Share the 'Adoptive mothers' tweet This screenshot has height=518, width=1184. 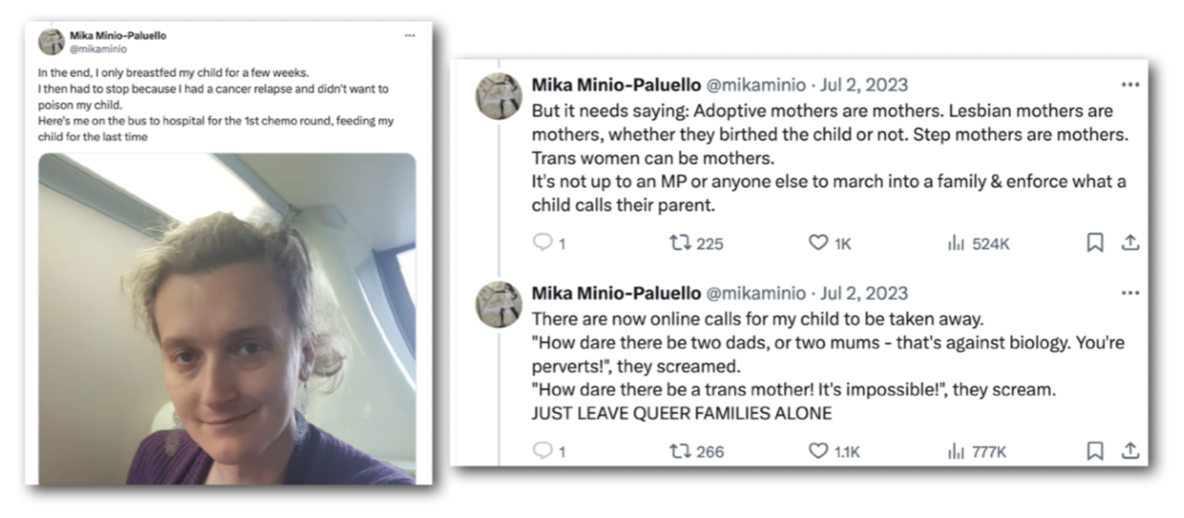pos(1130,242)
